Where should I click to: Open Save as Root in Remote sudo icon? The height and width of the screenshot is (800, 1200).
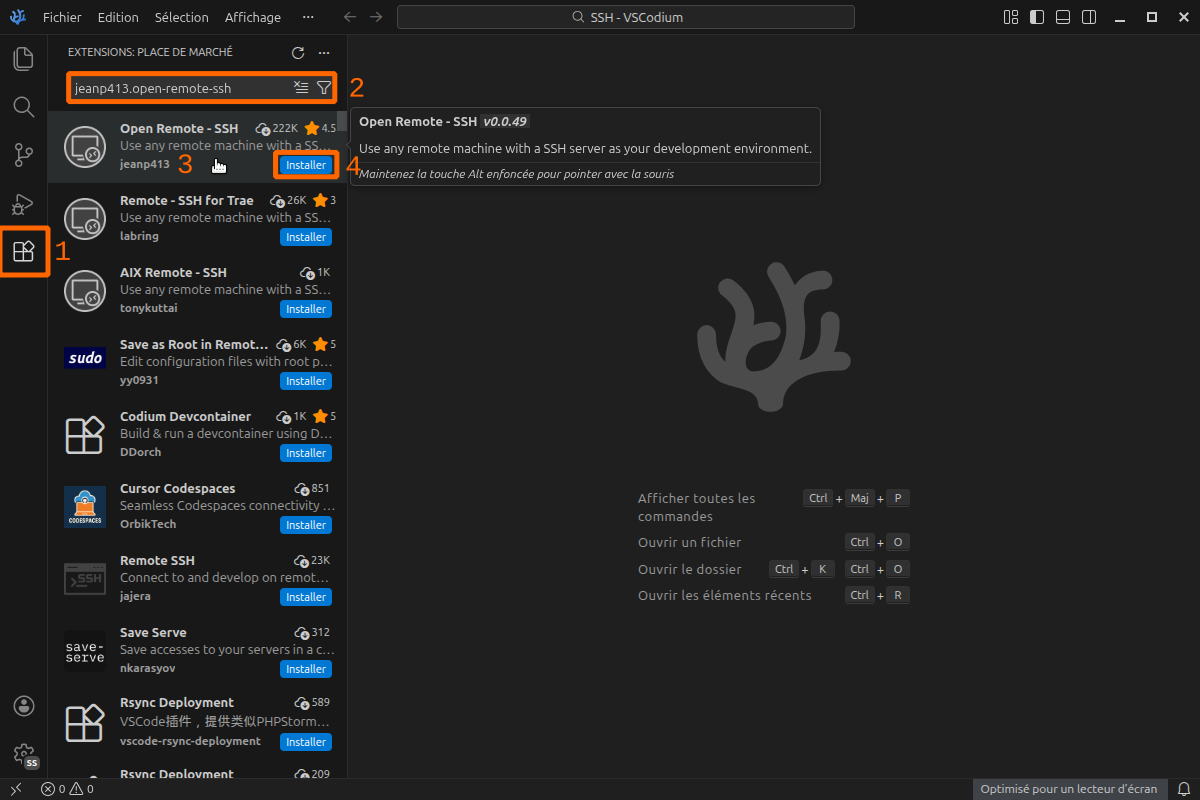84,358
